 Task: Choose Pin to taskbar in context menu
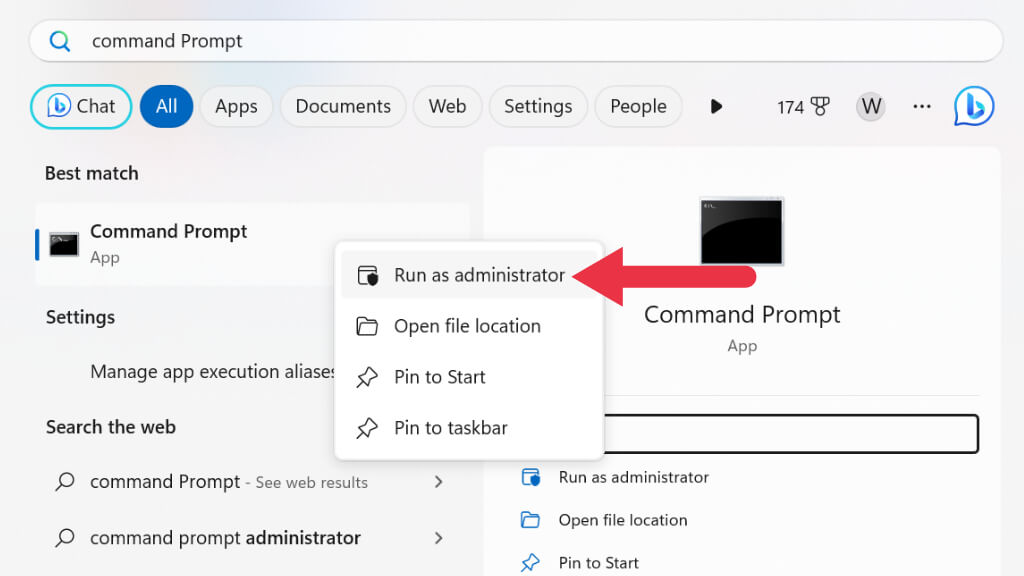click(x=470, y=428)
